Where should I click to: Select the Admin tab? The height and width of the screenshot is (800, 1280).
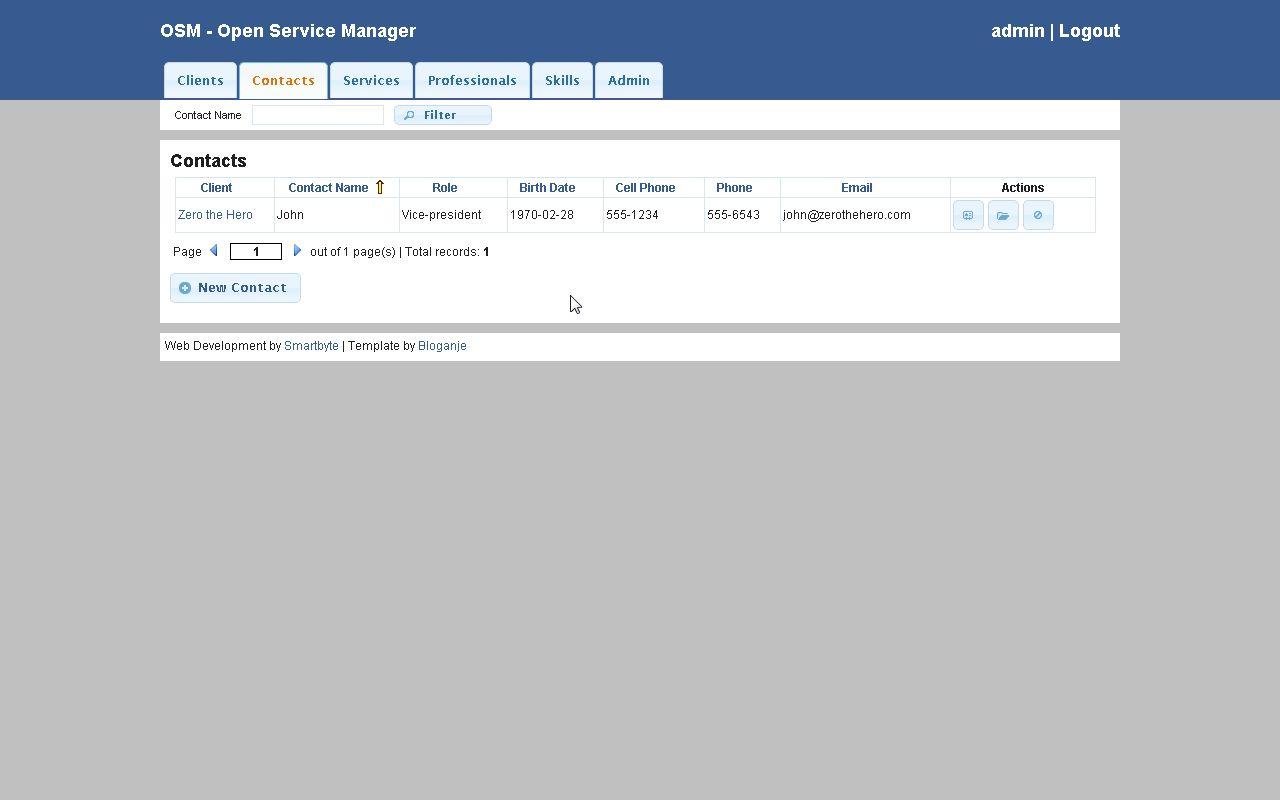click(628, 80)
